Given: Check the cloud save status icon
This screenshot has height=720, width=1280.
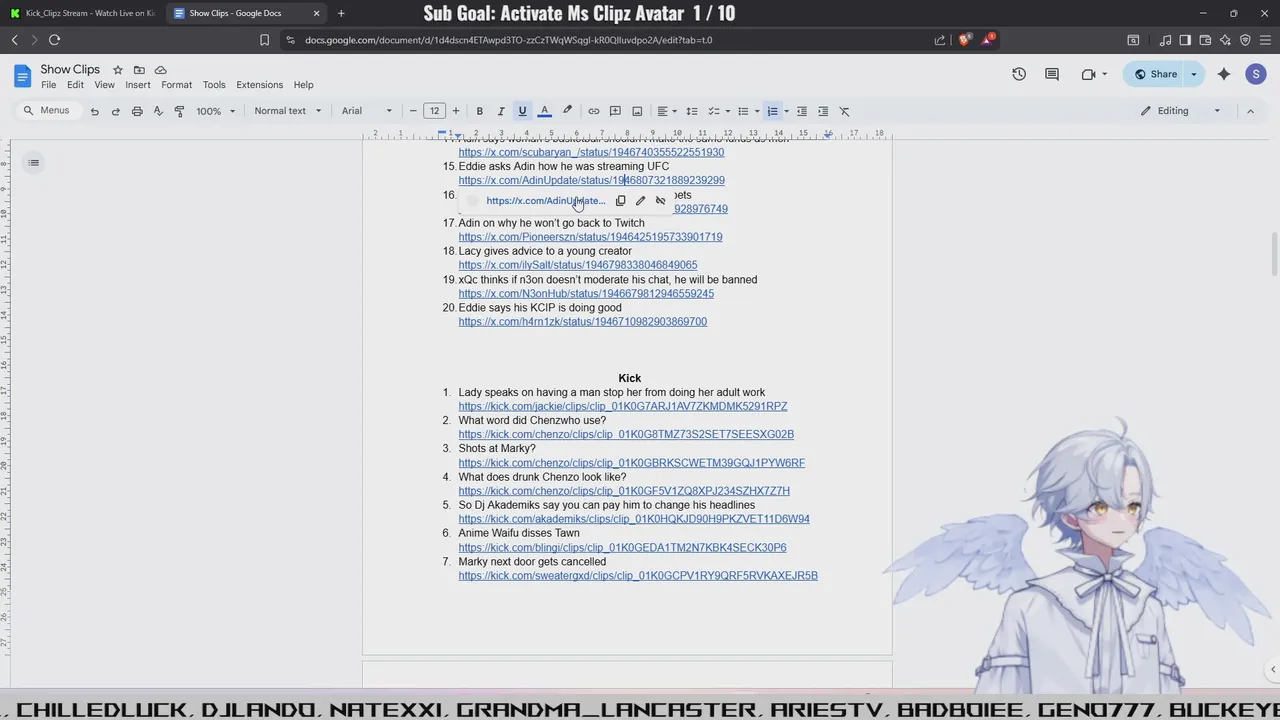Looking at the screenshot, I should click(x=160, y=70).
